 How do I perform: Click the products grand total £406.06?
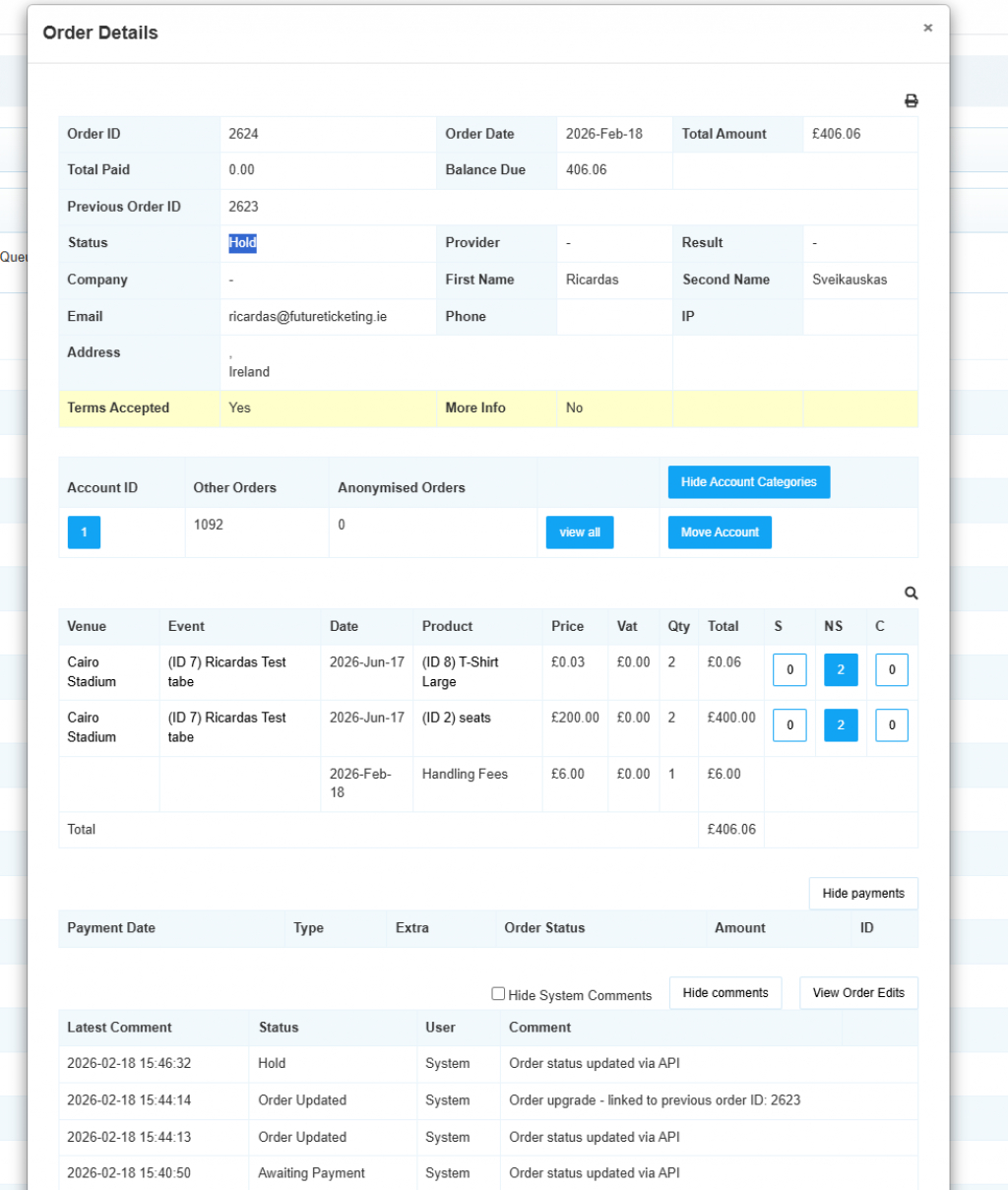[x=731, y=830]
